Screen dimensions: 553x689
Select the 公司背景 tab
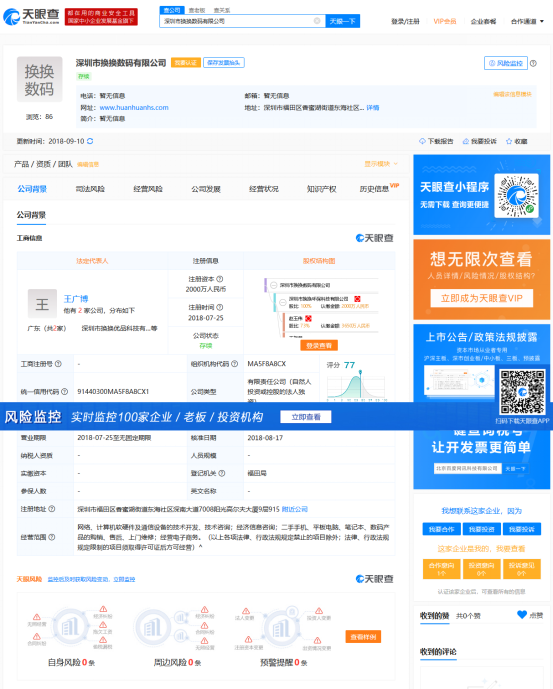[x=32, y=189]
